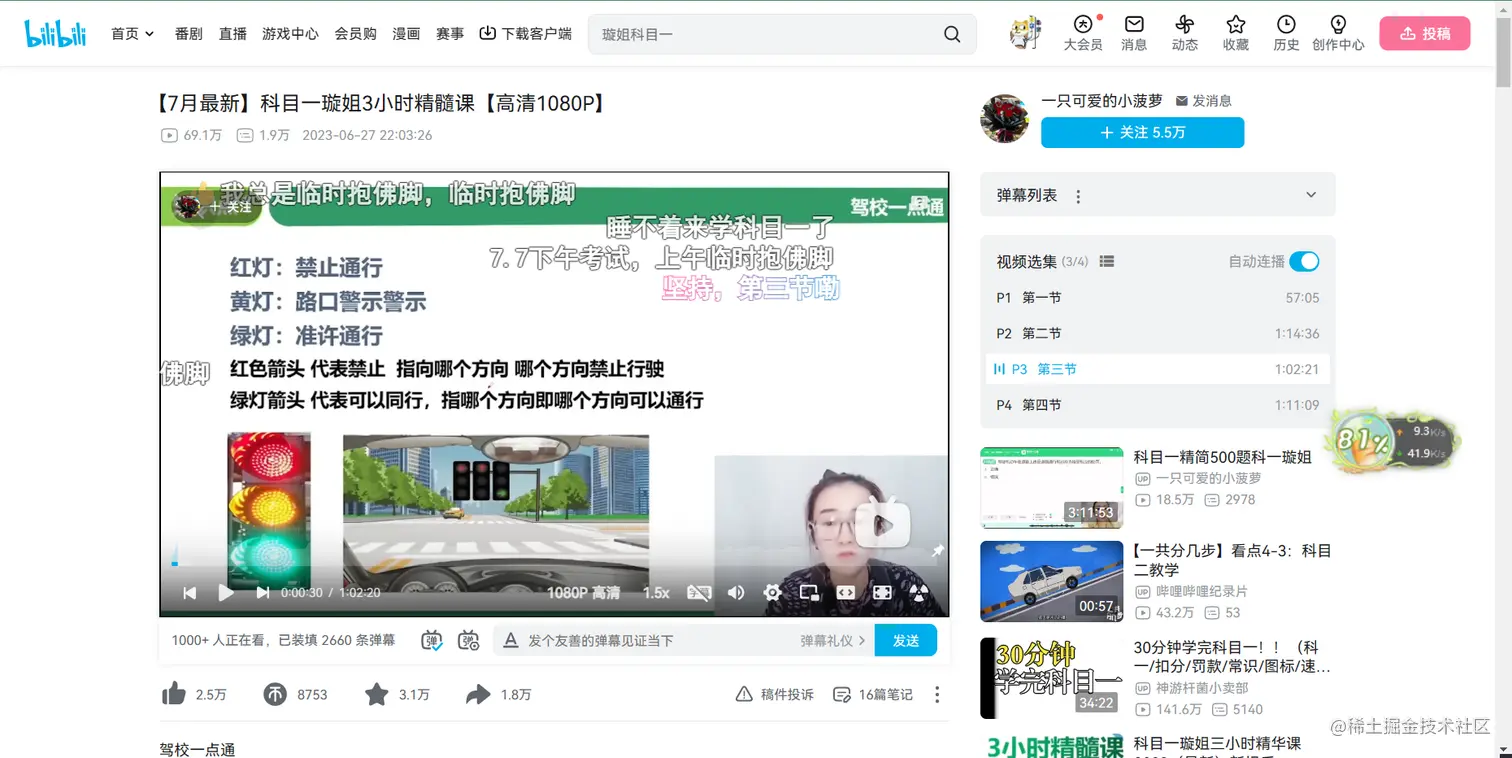Toggle danmaku display on/off icon

click(432, 640)
